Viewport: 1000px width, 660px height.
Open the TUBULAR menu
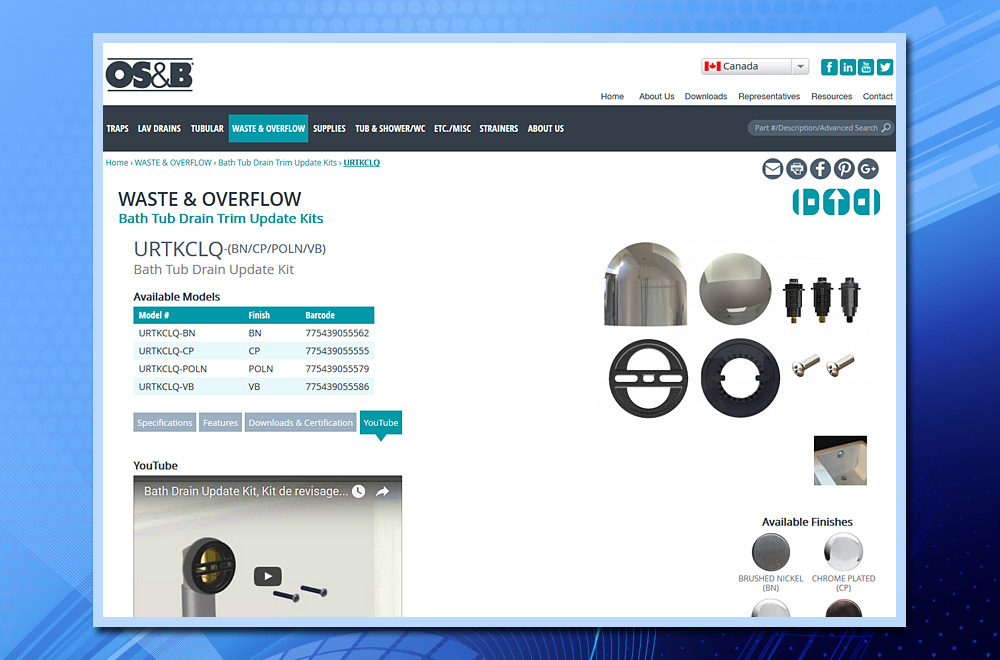click(207, 128)
